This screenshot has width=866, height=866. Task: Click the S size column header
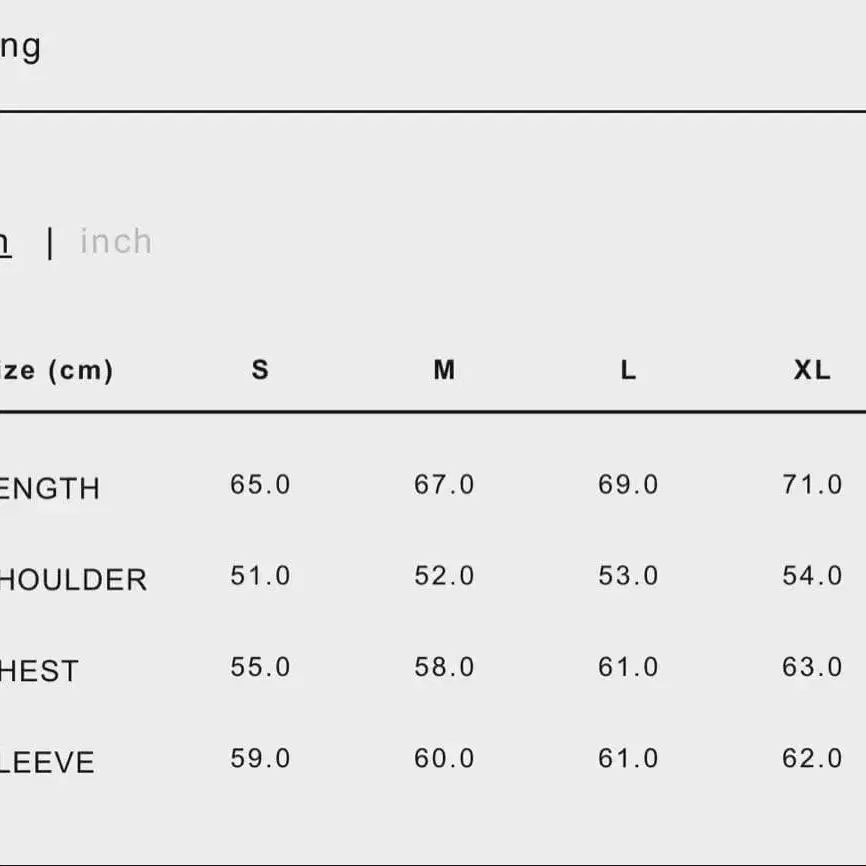tap(260, 370)
